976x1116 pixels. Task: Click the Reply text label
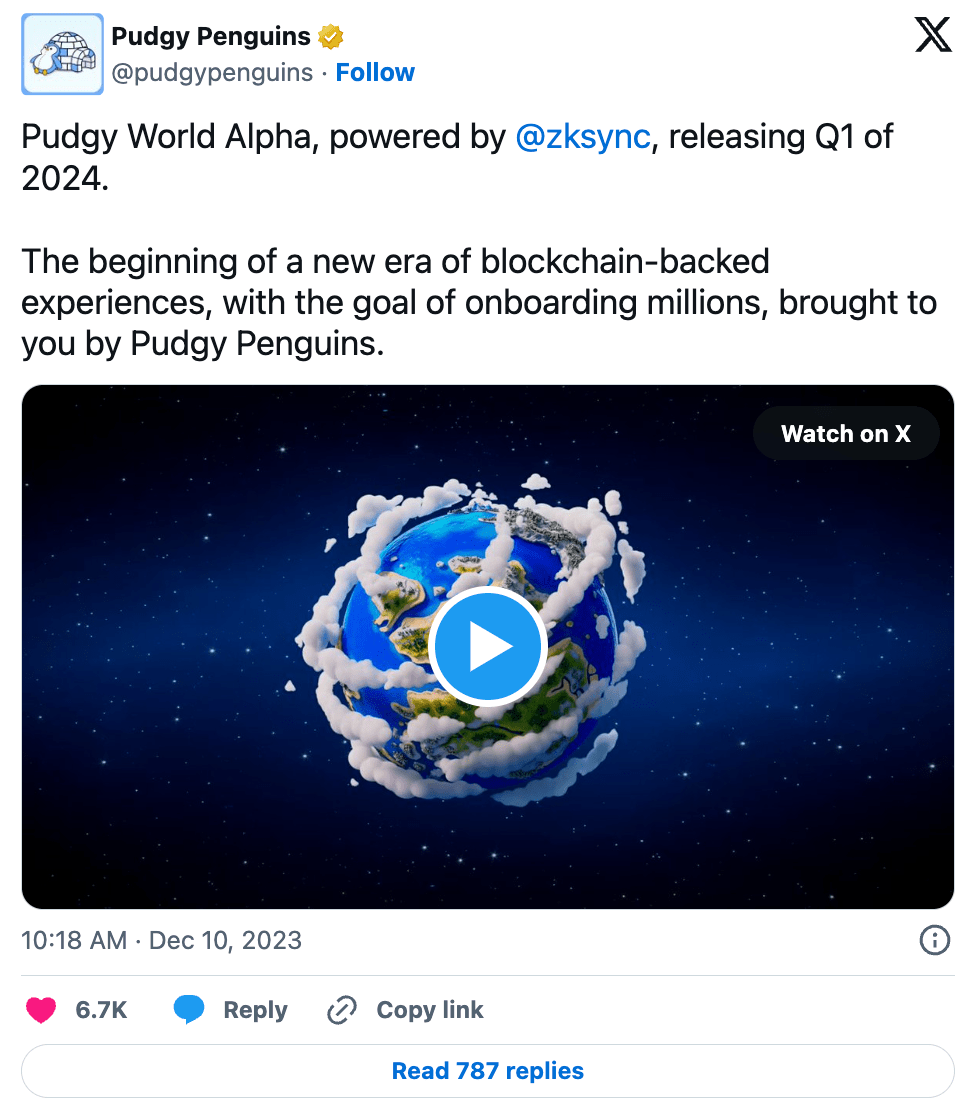tap(255, 1010)
